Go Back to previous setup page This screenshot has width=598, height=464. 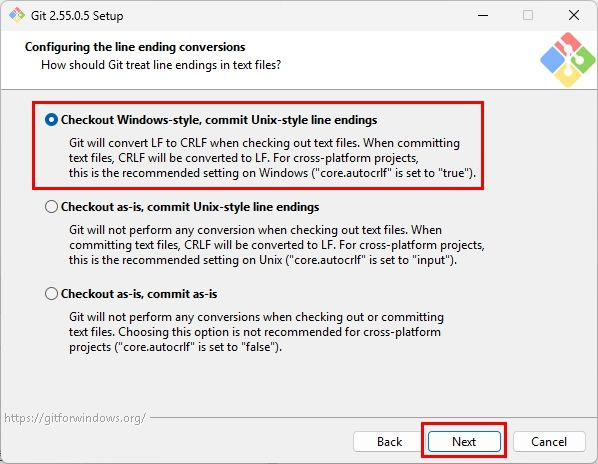tap(389, 442)
